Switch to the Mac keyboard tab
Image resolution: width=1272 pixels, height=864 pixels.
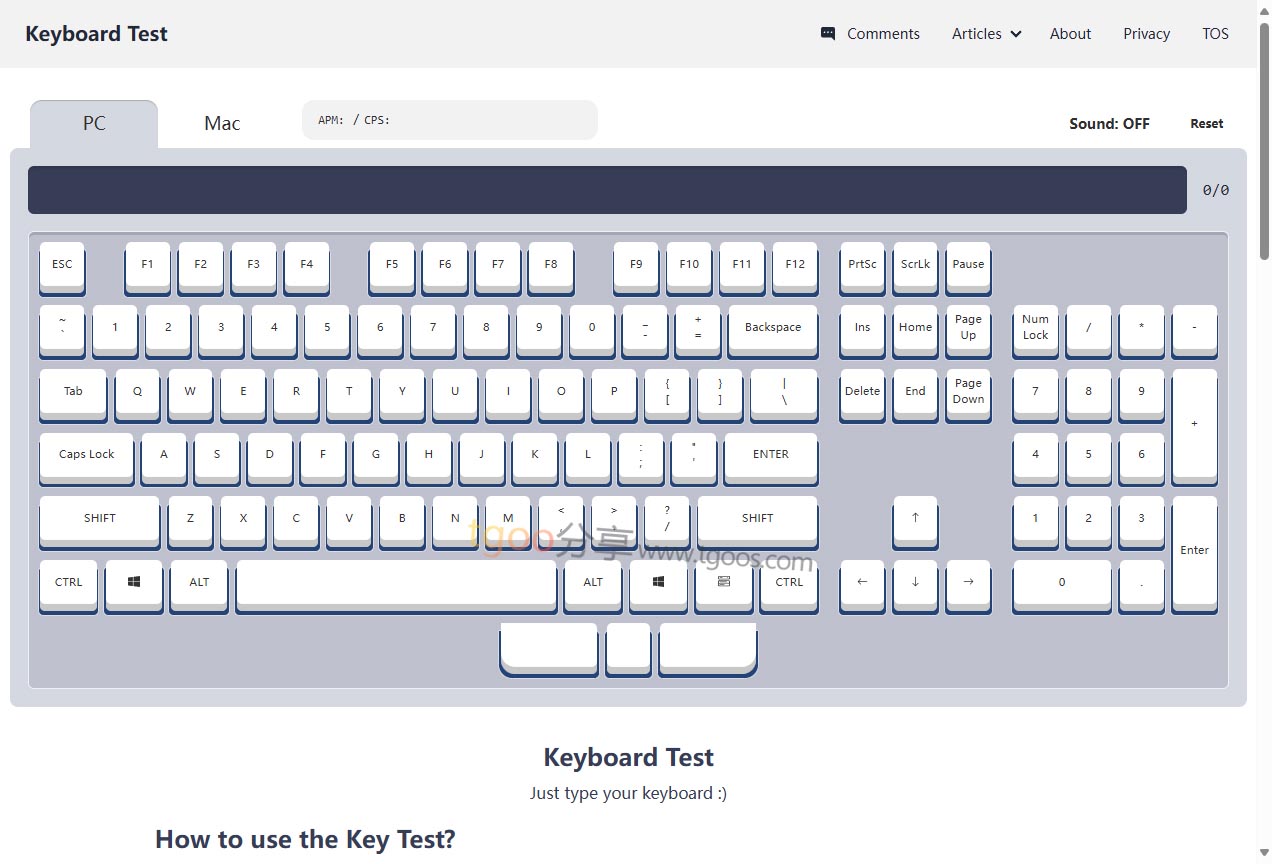[222, 124]
